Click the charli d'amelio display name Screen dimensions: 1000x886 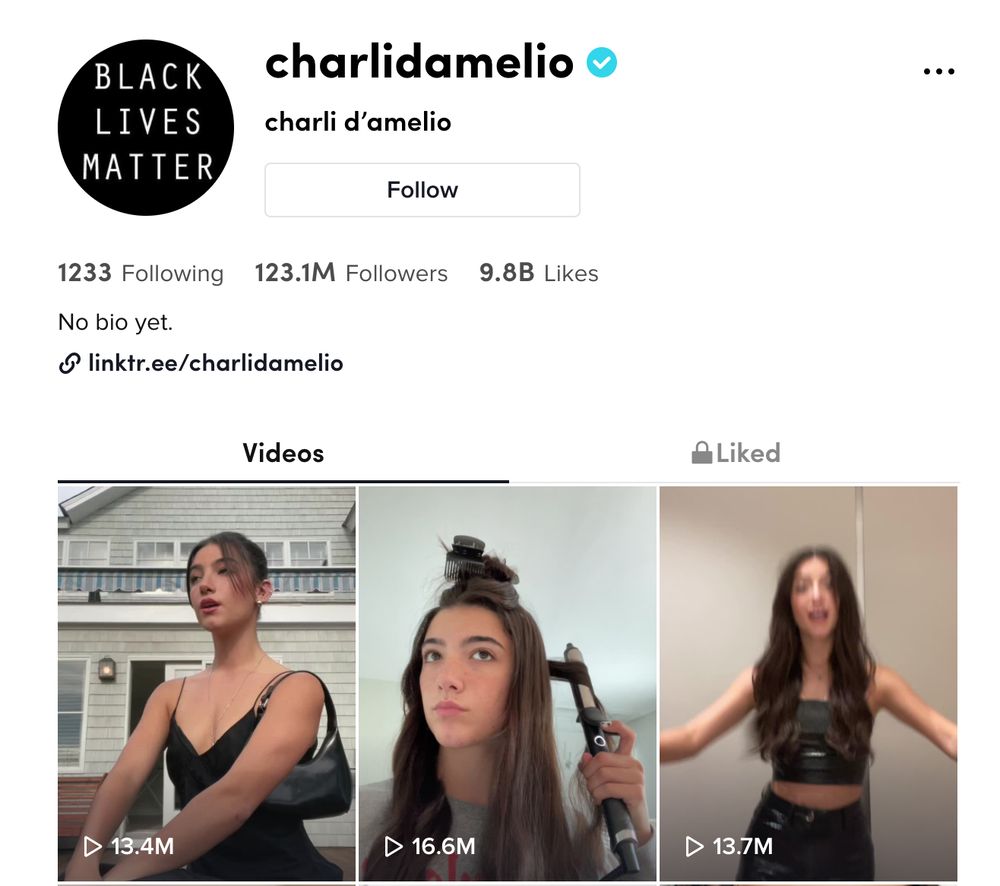coord(358,122)
